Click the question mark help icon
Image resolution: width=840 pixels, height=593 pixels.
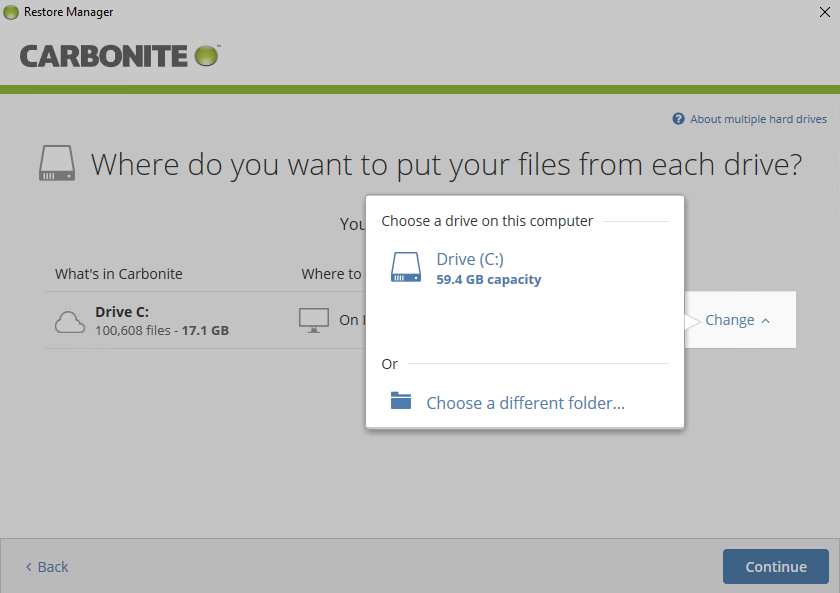(x=678, y=118)
